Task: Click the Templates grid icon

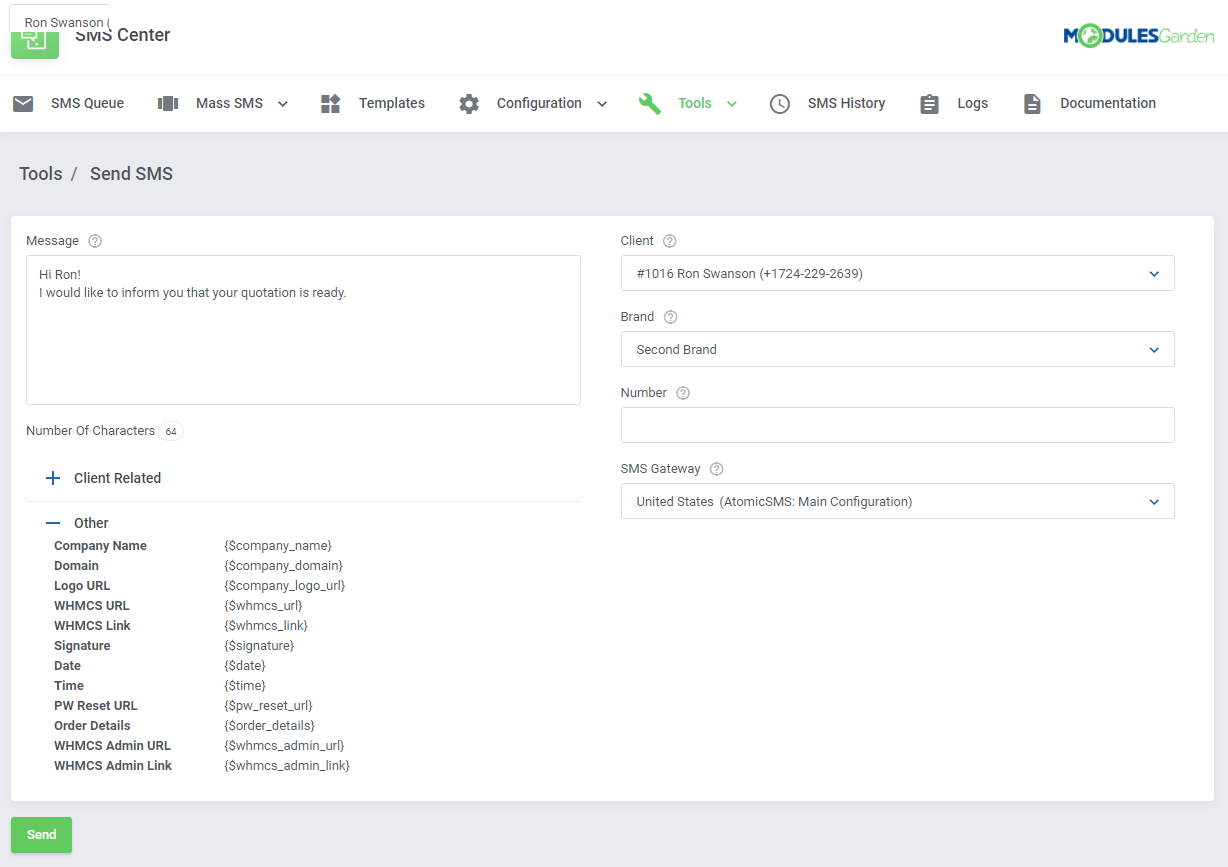Action: point(330,102)
